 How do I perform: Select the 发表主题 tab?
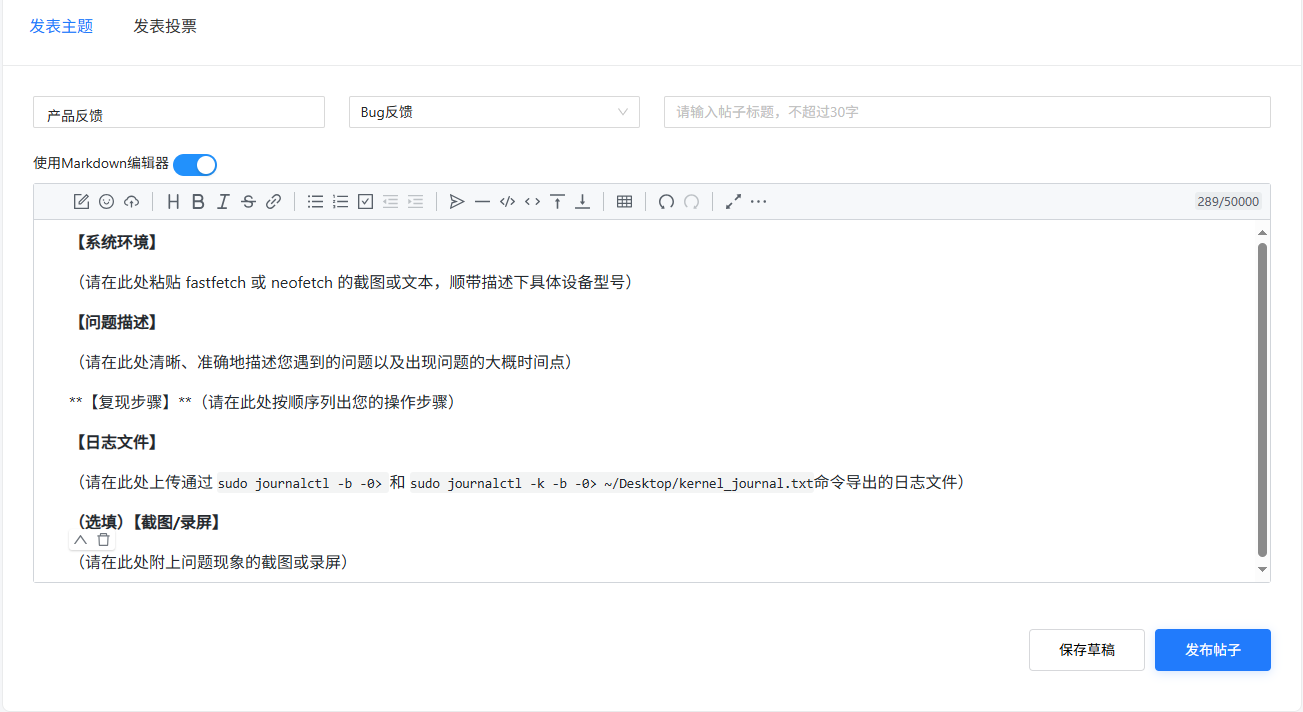pyautogui.click(x=61, y=27)
